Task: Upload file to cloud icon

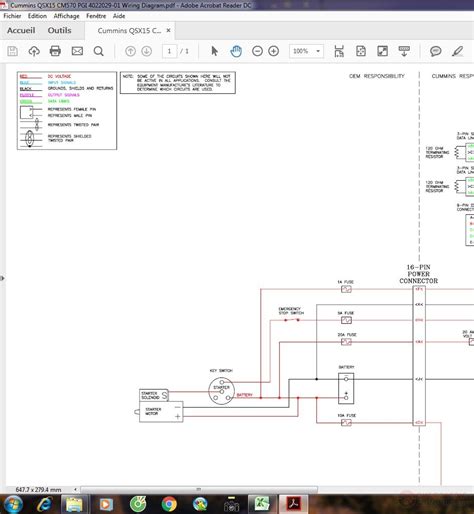Action: click(34, 51)
